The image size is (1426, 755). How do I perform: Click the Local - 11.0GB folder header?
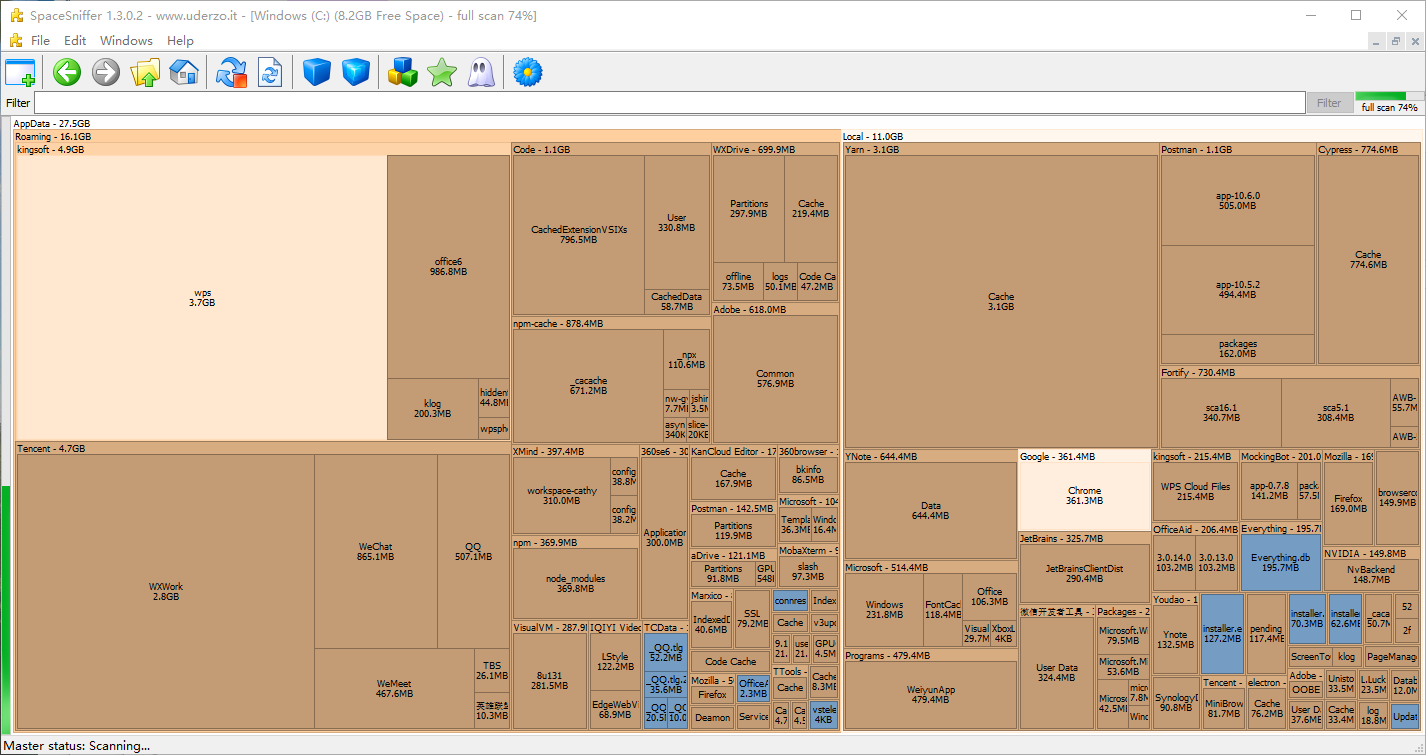(1131, 136)
